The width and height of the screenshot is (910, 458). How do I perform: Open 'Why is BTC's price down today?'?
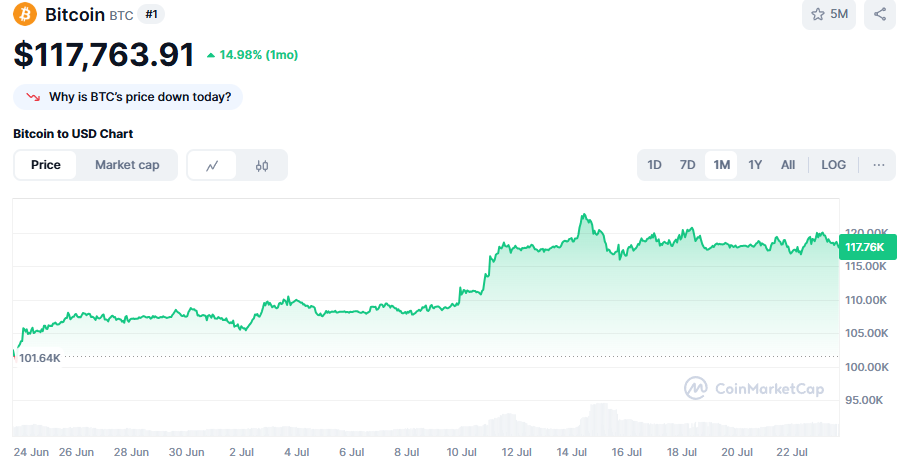click(x=128, y=97)
